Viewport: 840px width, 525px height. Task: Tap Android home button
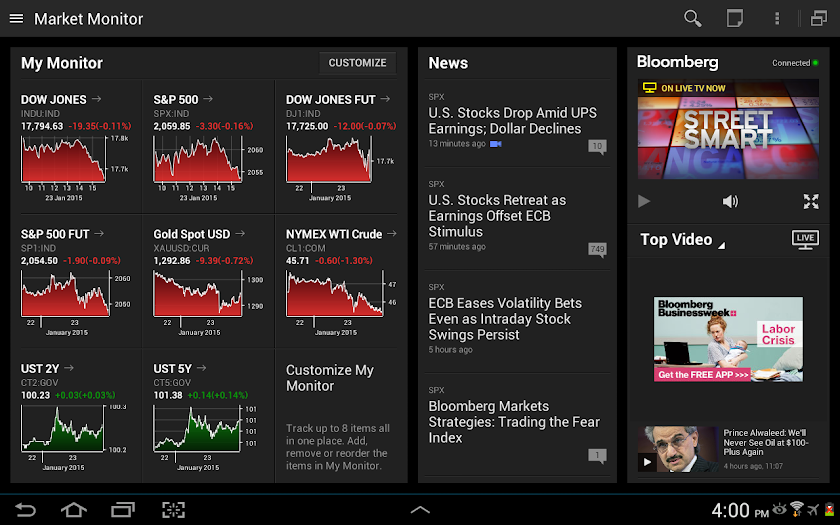[x=74, y=509]
